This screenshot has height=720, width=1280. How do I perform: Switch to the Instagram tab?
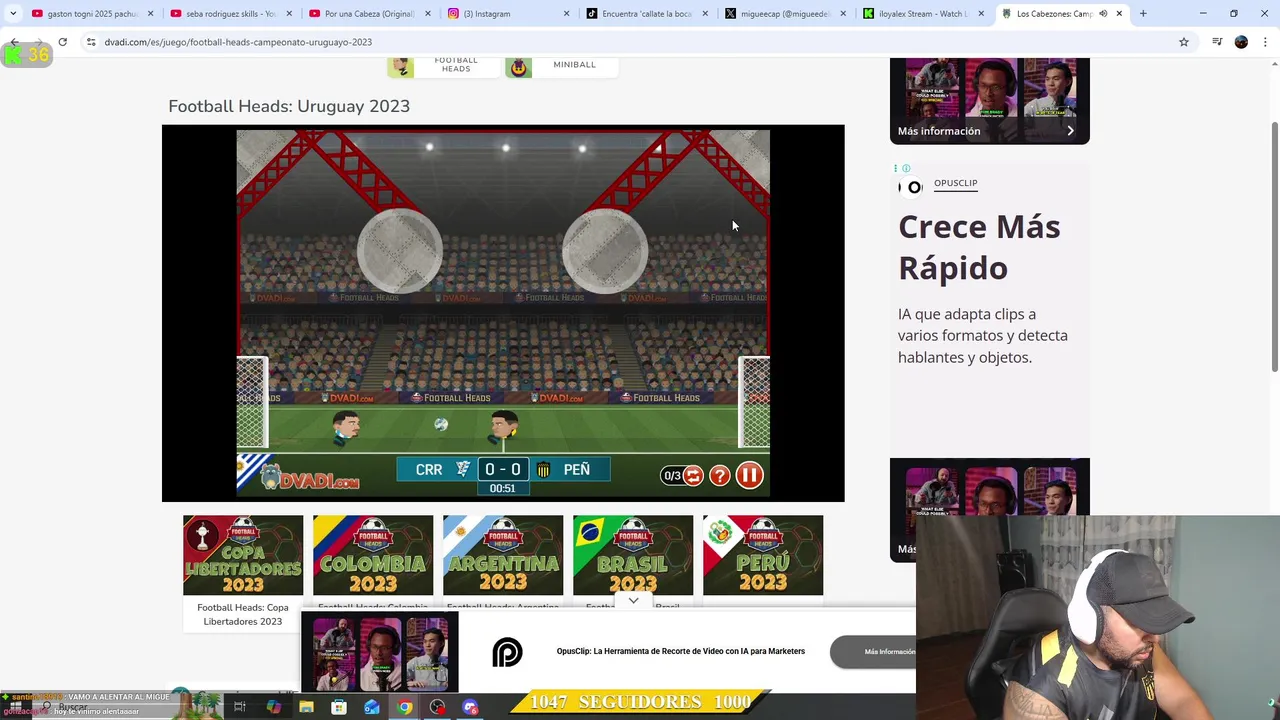(x=508, y=14)
